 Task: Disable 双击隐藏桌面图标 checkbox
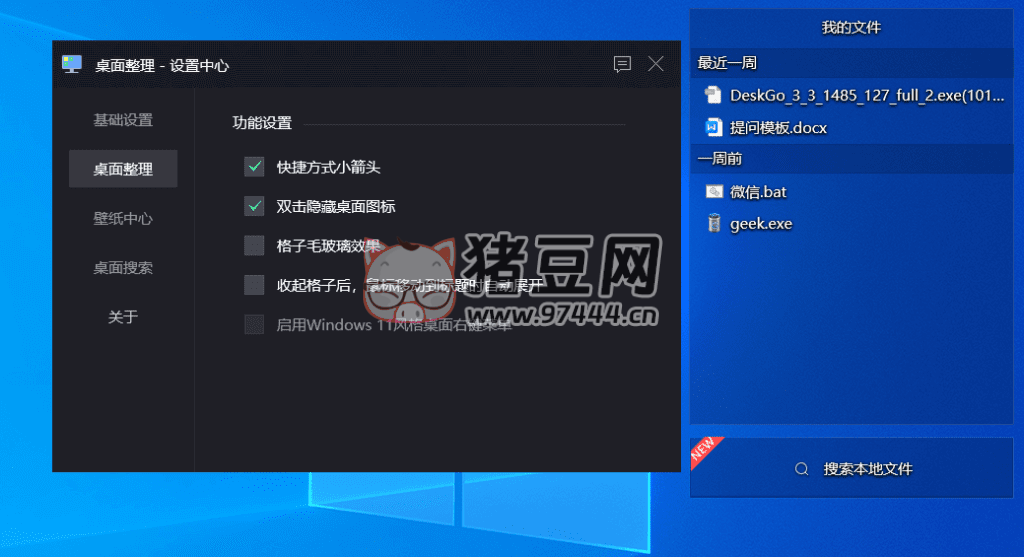click(x=254, y=206)
